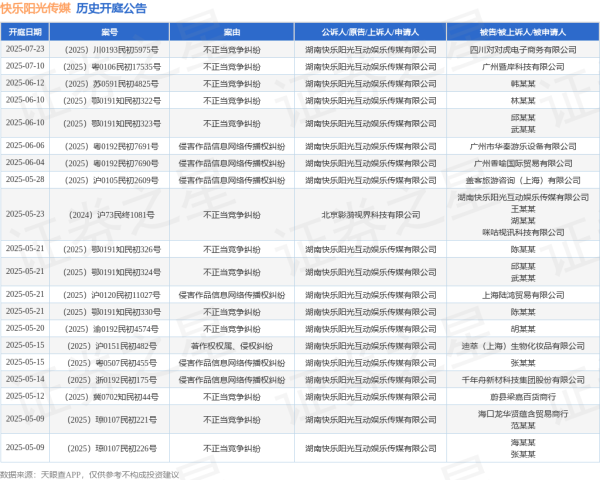Select case number 川0193民初5975号
Screen dimensions: 600x480
coord(112,50)
